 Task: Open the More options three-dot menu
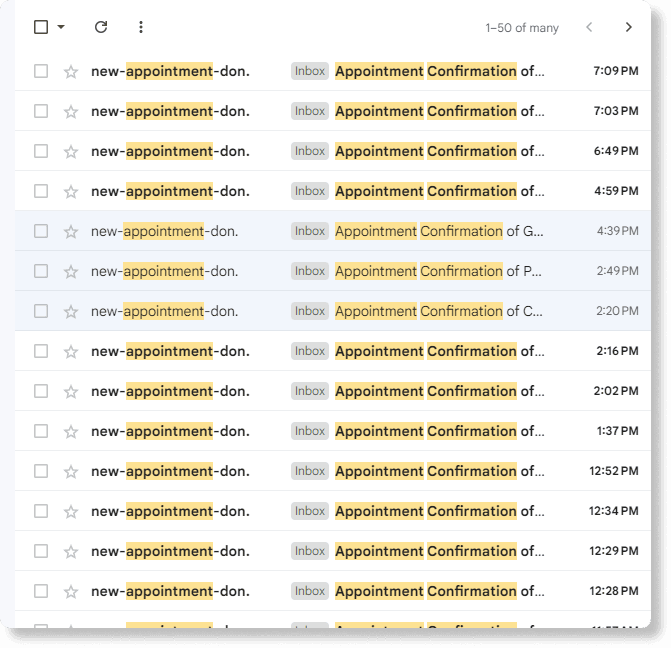pos(141,27)
